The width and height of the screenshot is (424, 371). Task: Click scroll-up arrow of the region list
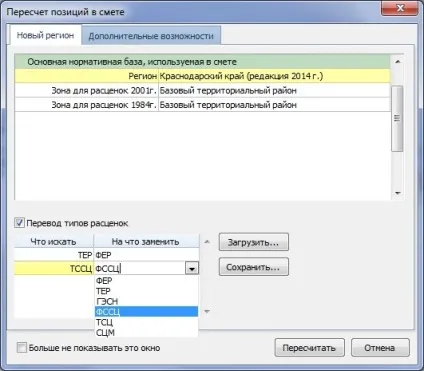coord(397,62)
